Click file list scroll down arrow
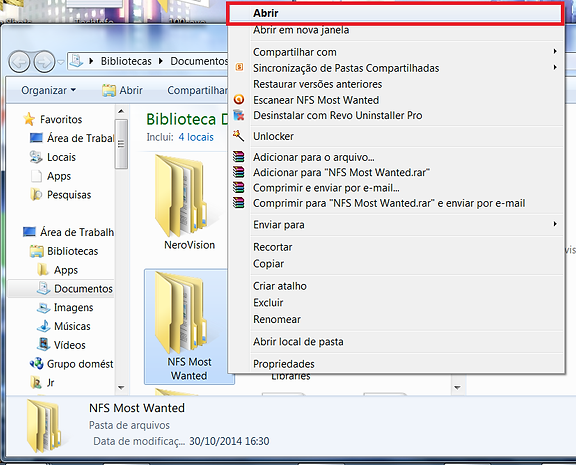The height and width of the screenshot is (465, 576). [x=457, y=388]
